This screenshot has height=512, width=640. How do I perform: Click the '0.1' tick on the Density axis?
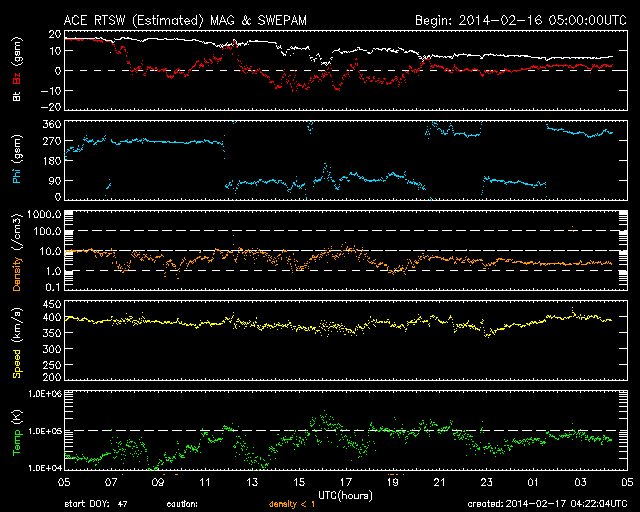53,287
